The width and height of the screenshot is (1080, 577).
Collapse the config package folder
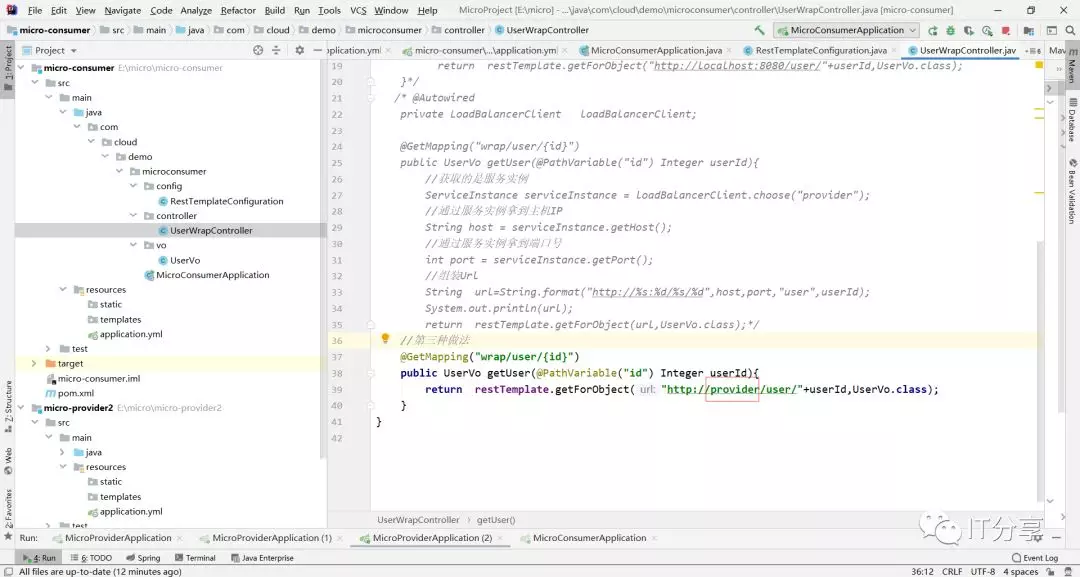(x=134, y=186)
